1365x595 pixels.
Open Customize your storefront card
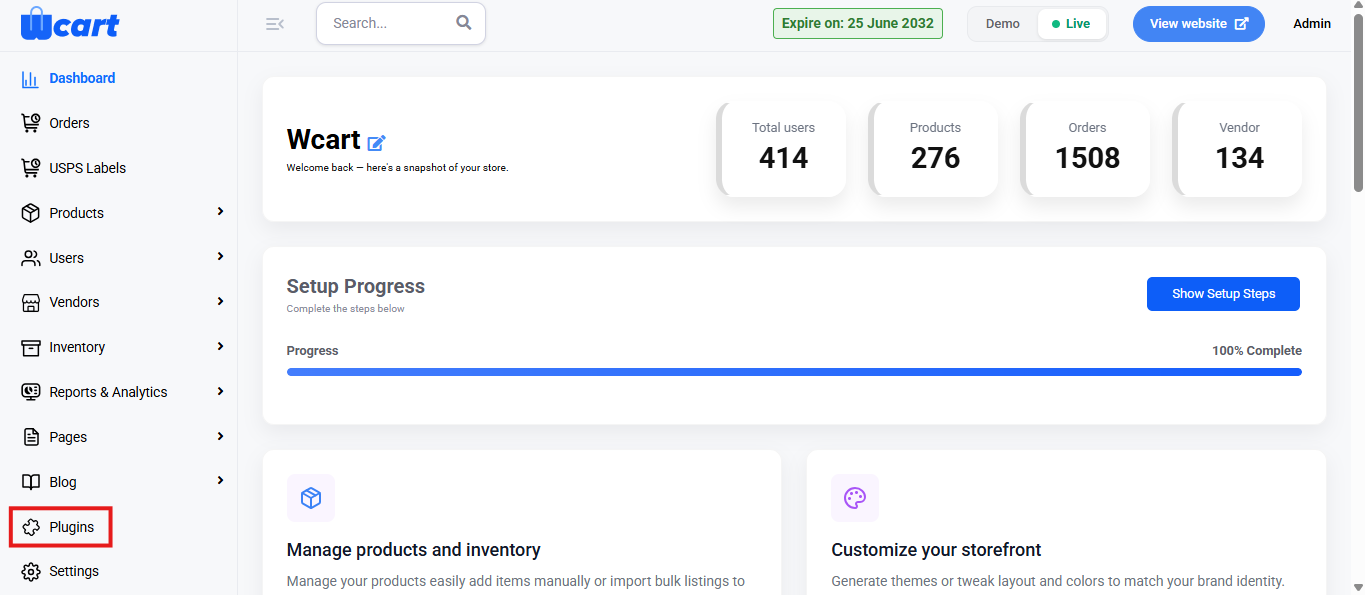coord(1066,523)
